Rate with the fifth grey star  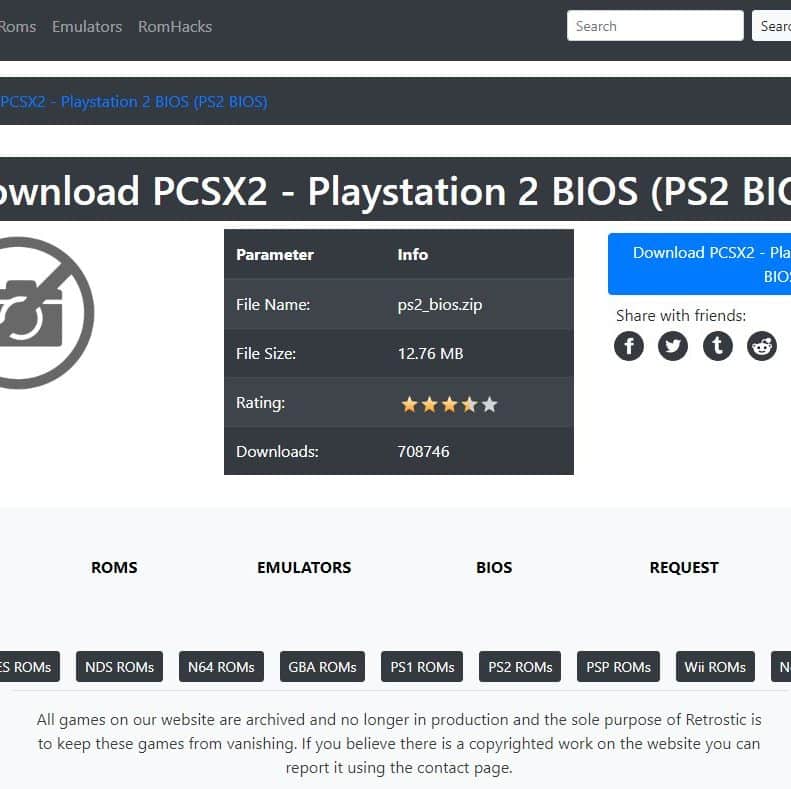(x=489, y=404)
